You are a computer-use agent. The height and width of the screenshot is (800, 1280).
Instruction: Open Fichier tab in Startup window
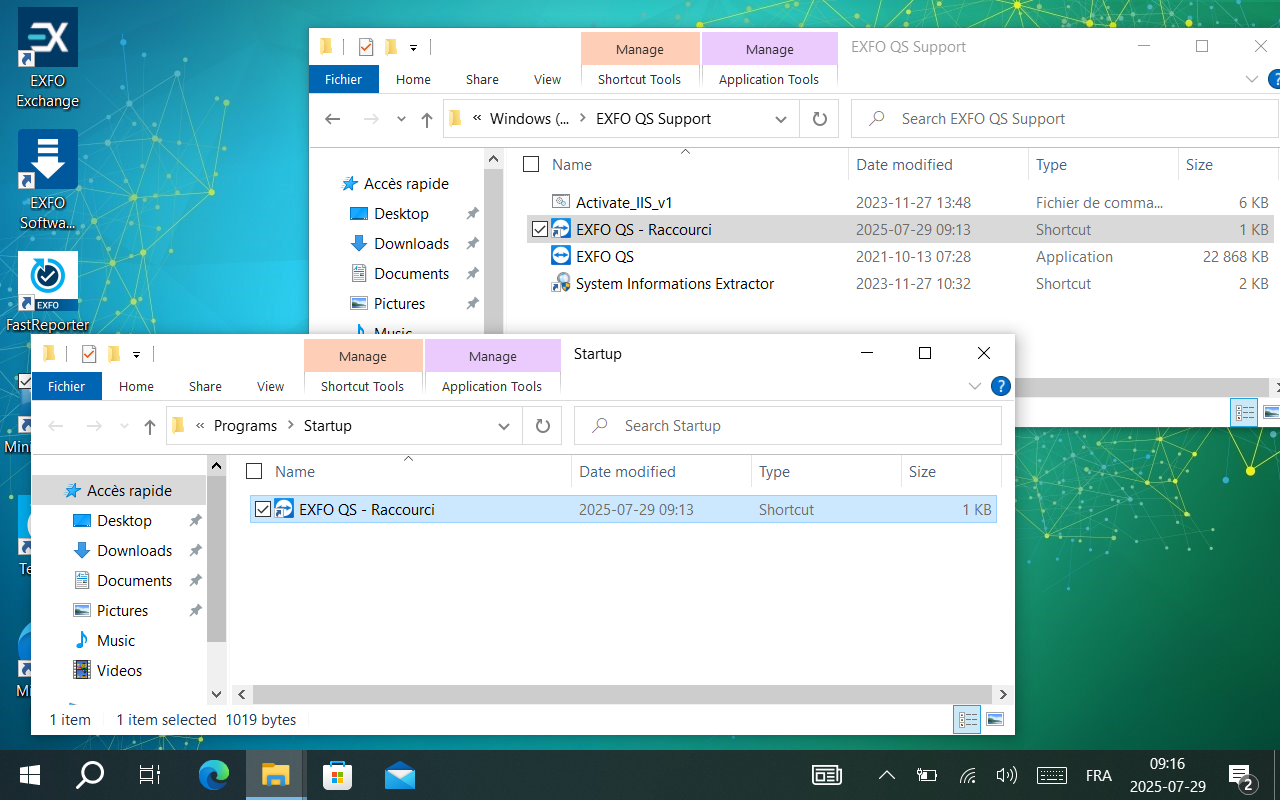pyautogui.click(x=67, y=386)
